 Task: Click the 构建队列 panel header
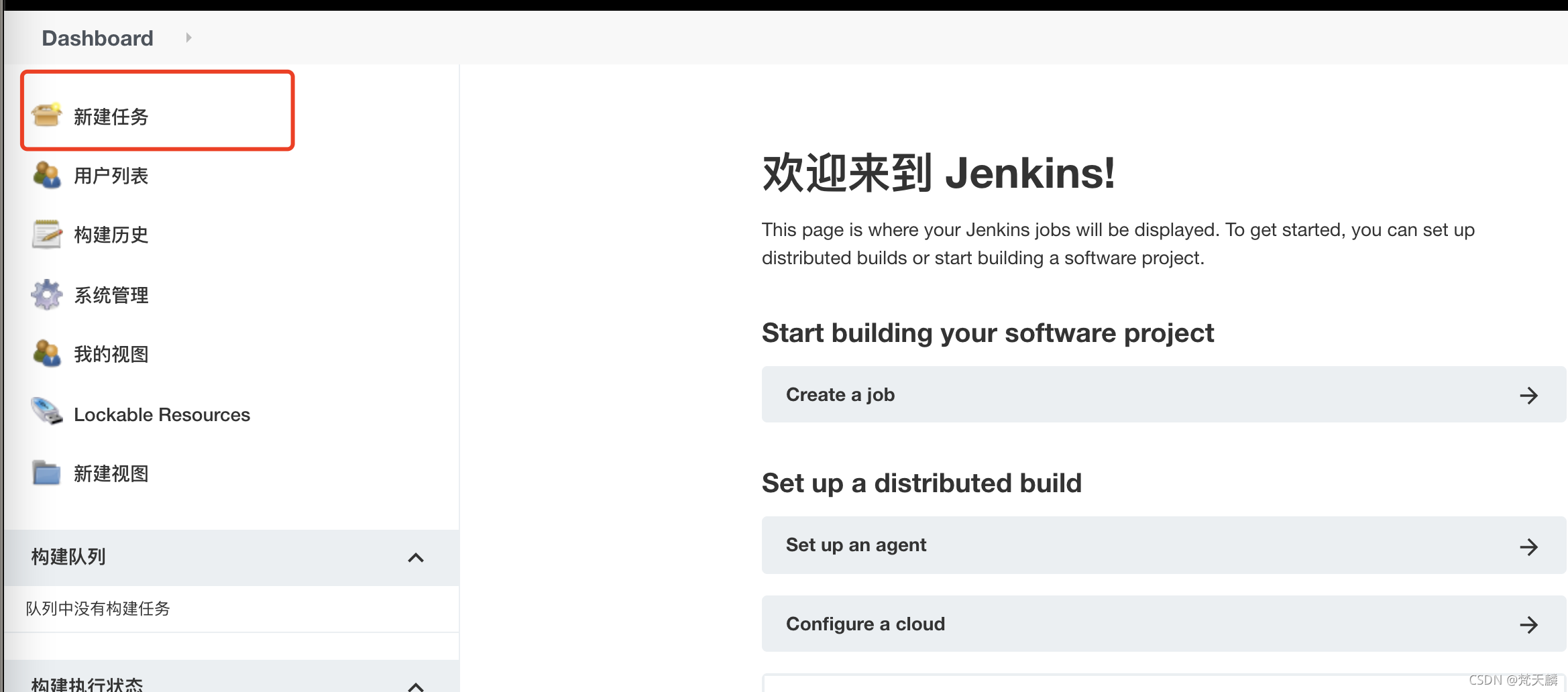coord(231,557)
